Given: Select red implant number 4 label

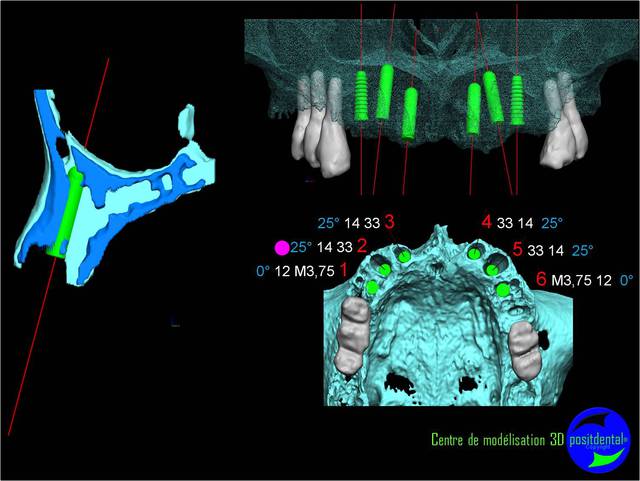Looking at the screenshot, I should tap(487, 222).
